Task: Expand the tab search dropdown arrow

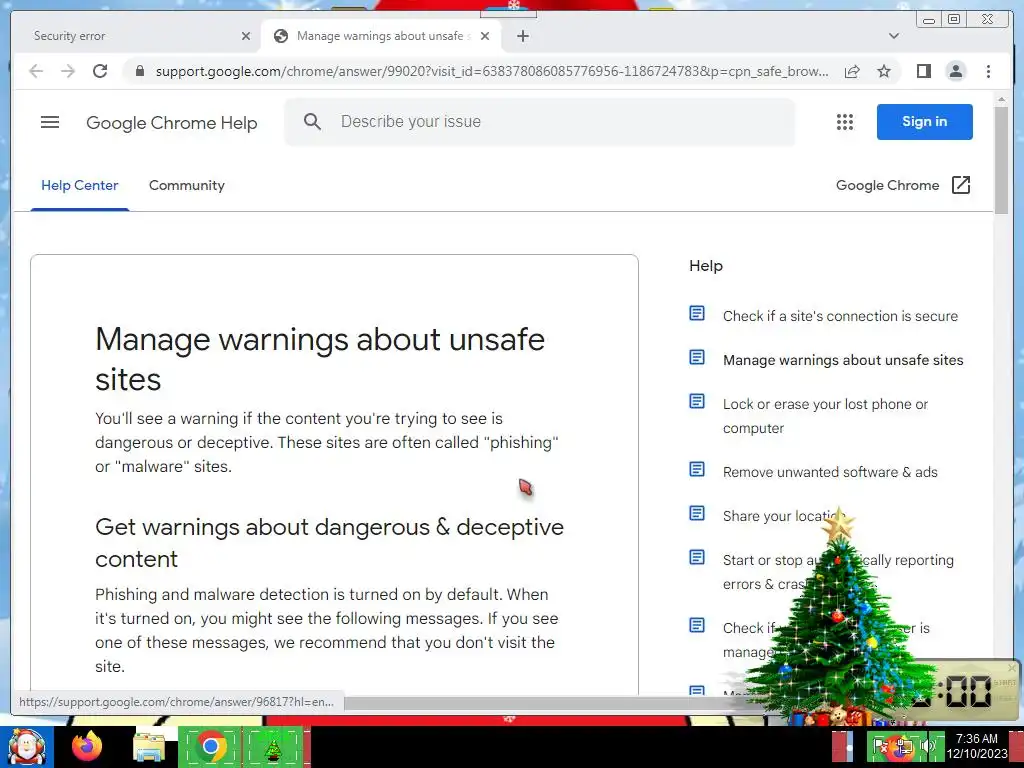Action: click(894, 36)
